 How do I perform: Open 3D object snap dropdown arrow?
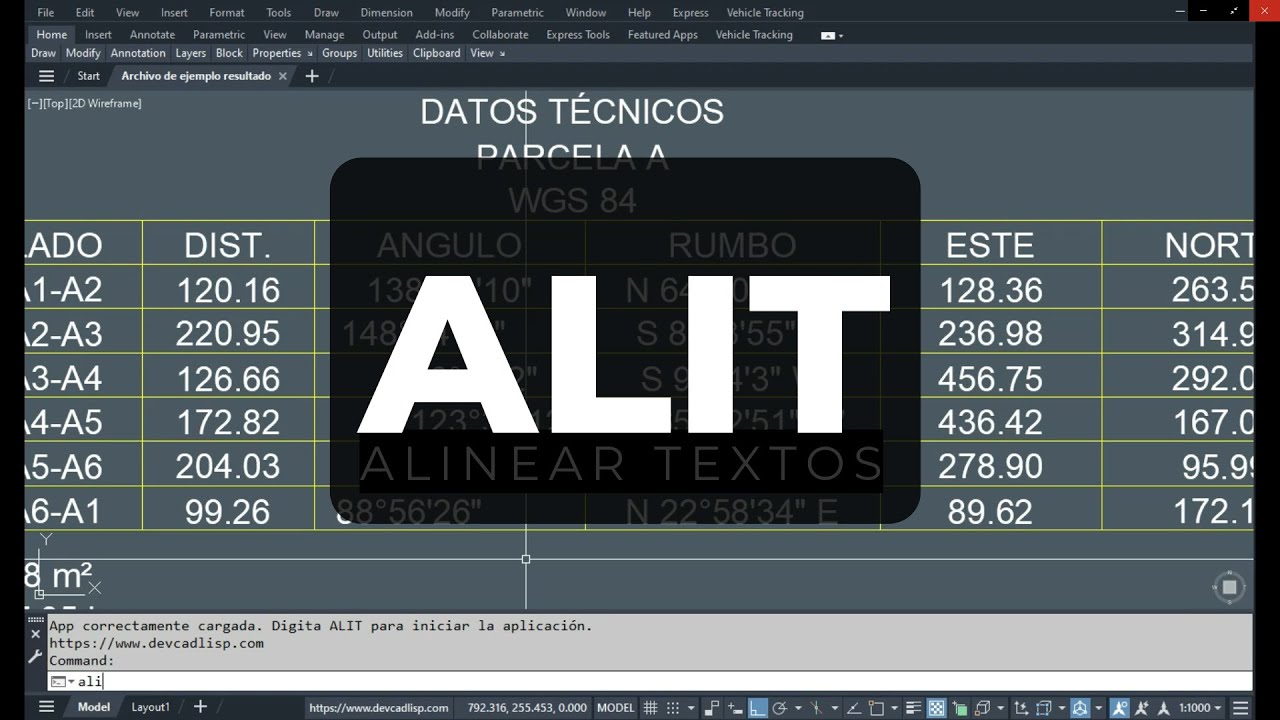(1001, 708)
